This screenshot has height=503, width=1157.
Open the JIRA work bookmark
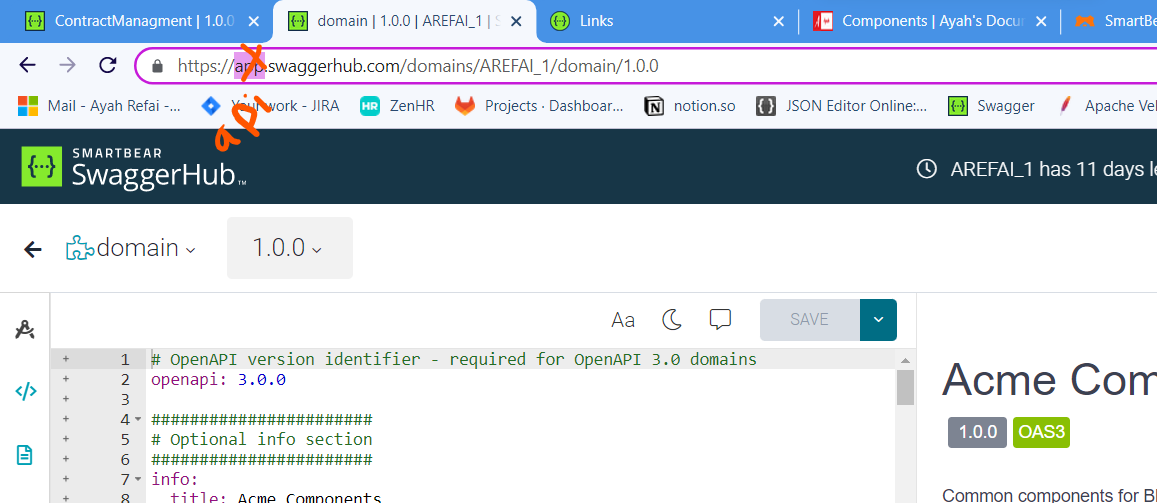tap(270, 105)
